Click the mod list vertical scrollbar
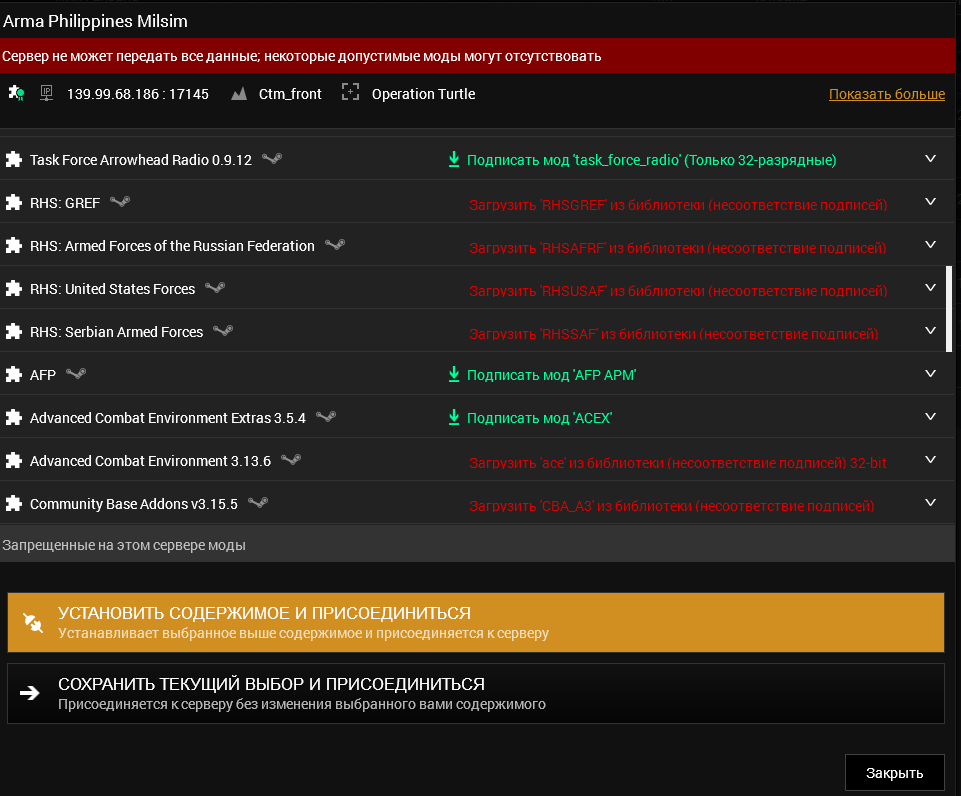Screen dimensions: 961x796 pyautogui.click(x=949, y=309)
